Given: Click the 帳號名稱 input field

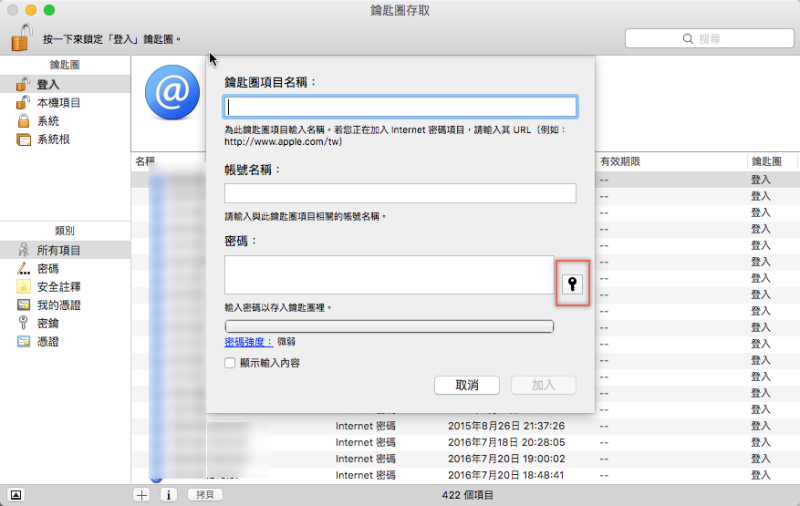Looking at the screenshot, I should click(x=401, y=193).
